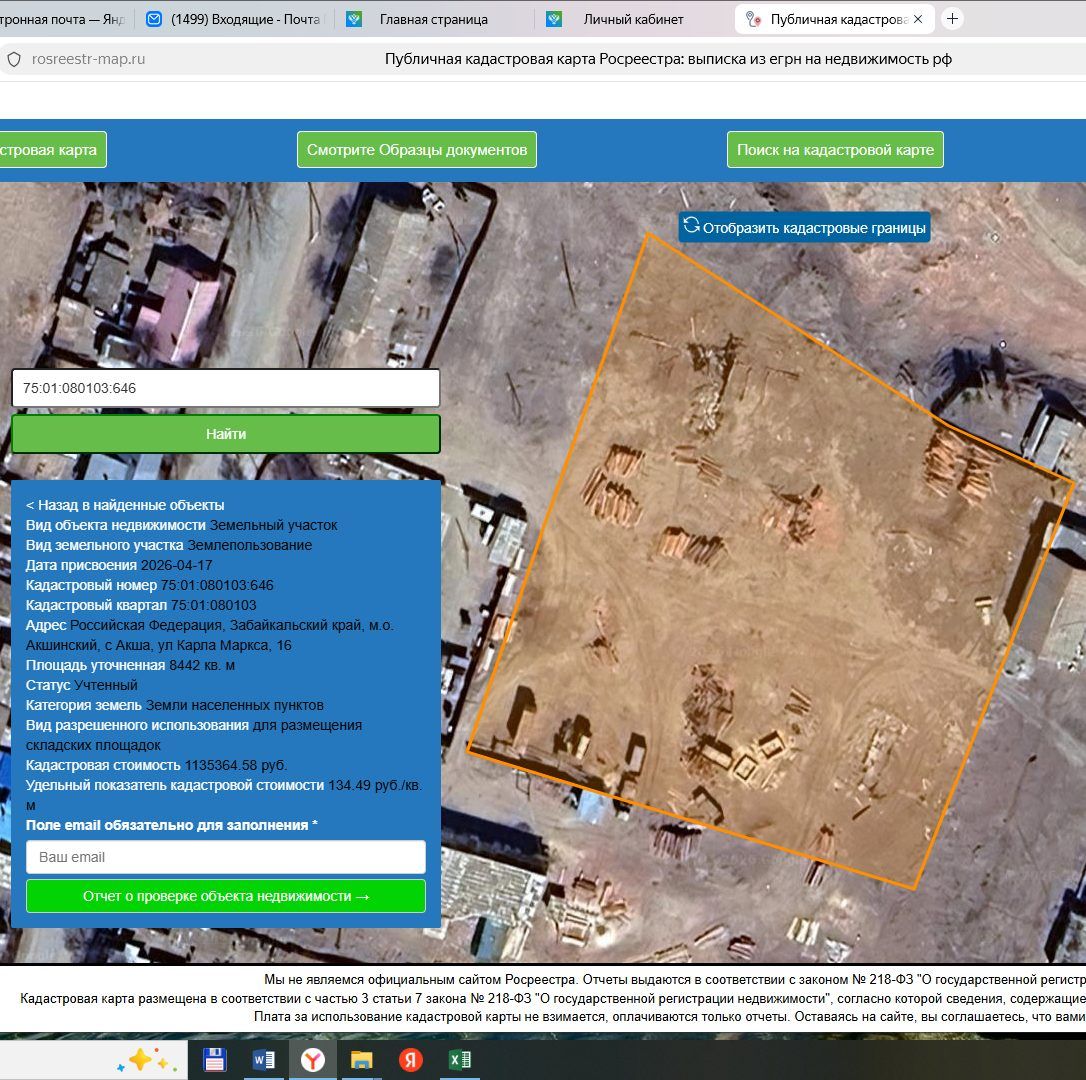The width and height of the screenshot is (1086, 1080).
Task: Switch to the Главная страница tab
Action: tap(434, 19)
